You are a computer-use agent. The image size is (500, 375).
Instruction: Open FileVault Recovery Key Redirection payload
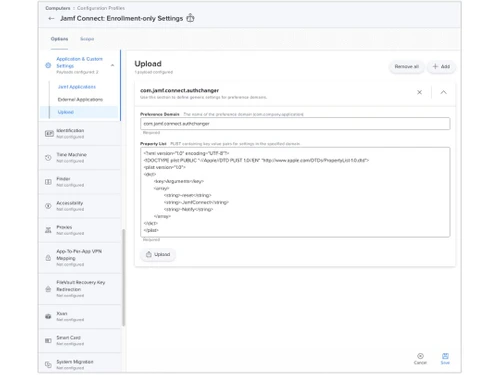coord(80,289)
